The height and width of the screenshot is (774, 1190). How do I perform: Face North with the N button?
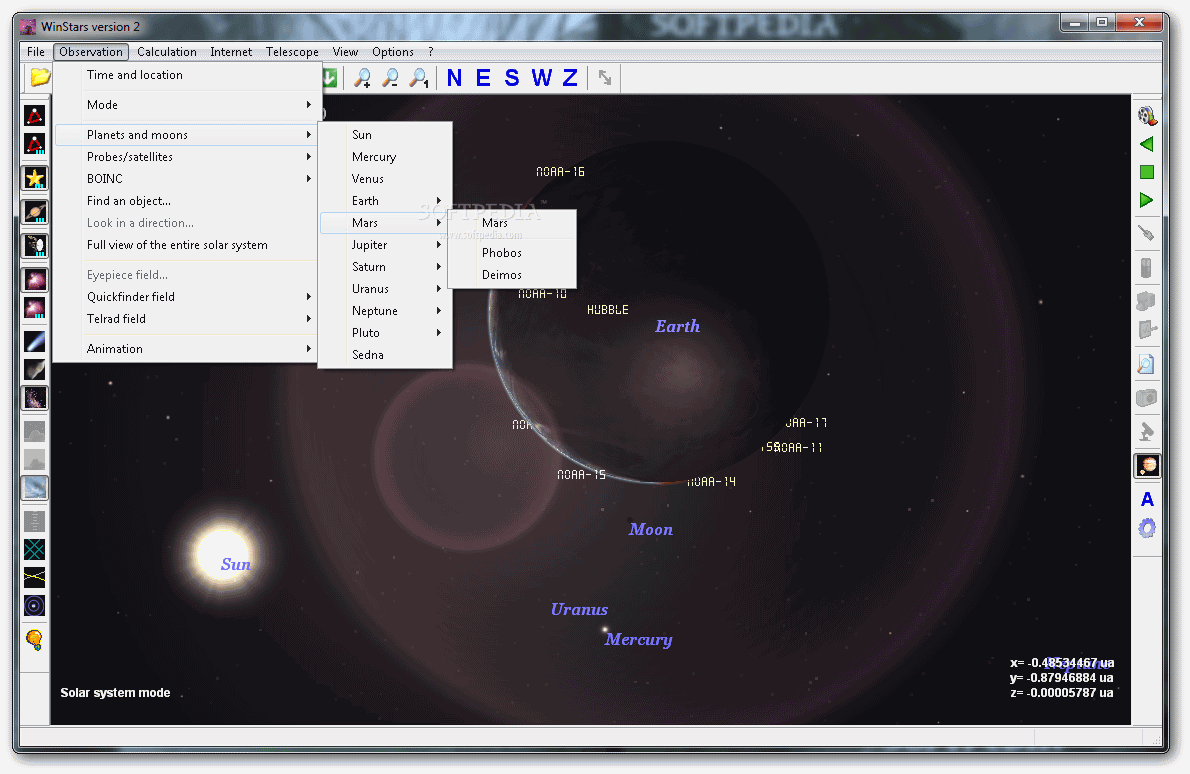pyautogui.click(x=455, y=77)
